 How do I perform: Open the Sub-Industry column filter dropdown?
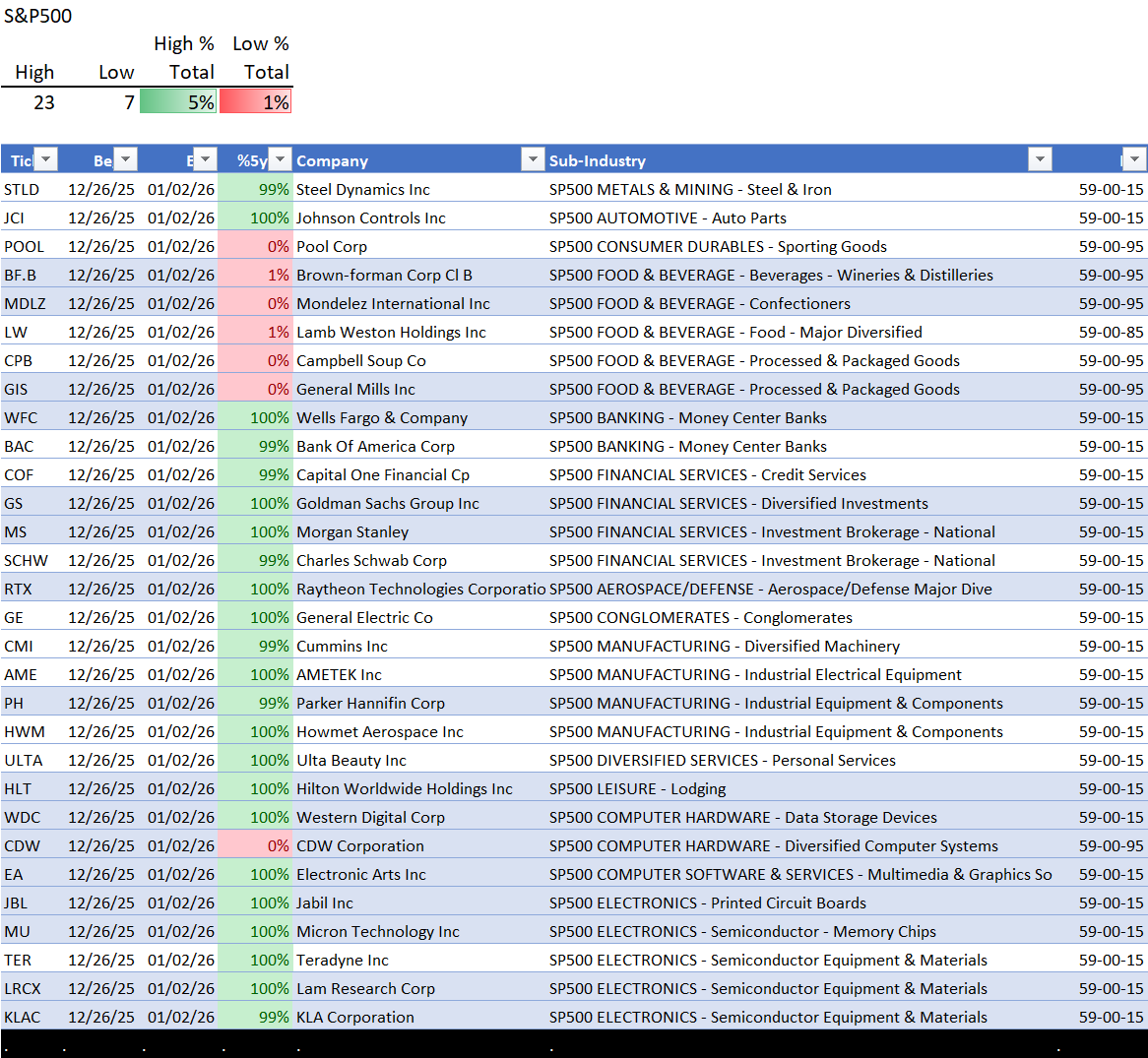pyautogui.click(x=1040, y=159)
